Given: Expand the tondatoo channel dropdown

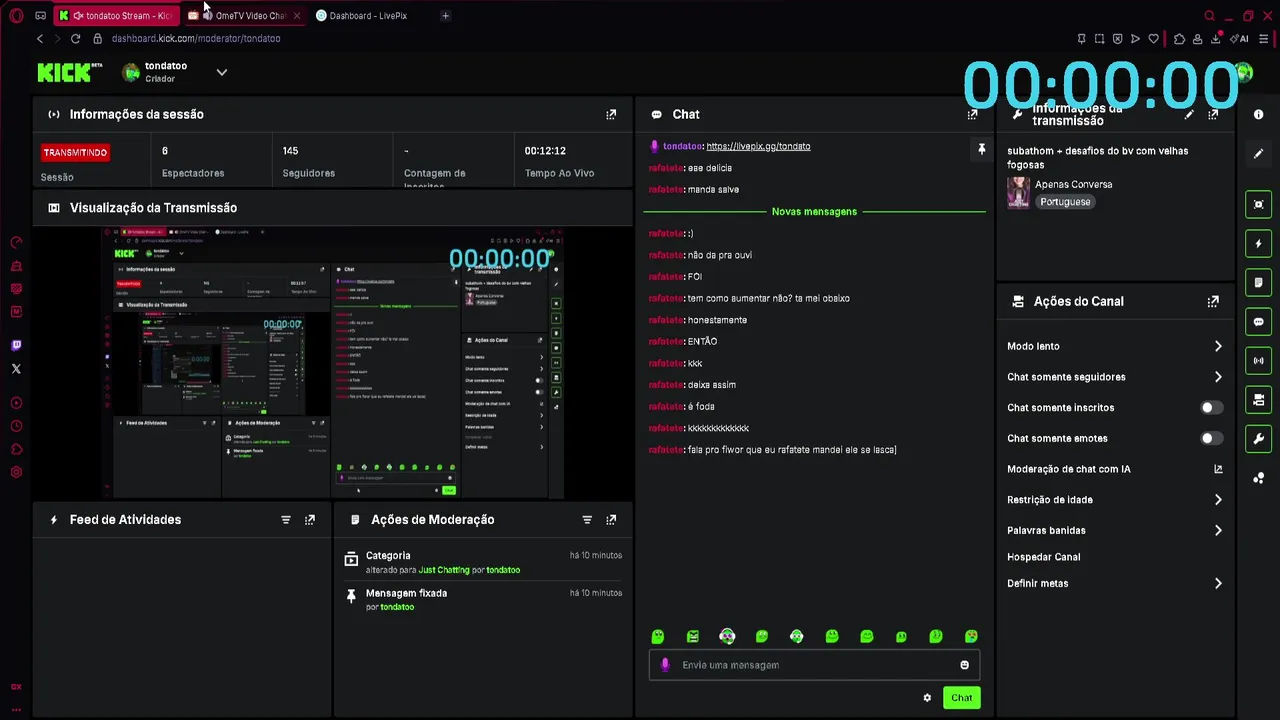Looking at the screenshot, I should click(x=222, y=72).
